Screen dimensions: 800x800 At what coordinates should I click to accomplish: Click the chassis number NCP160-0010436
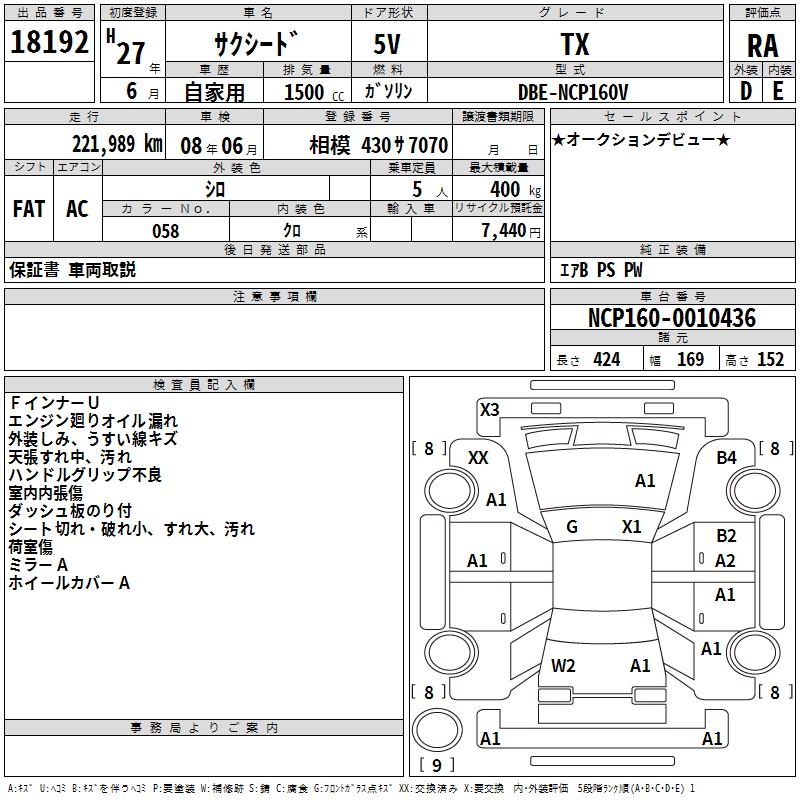pos(672,318)
